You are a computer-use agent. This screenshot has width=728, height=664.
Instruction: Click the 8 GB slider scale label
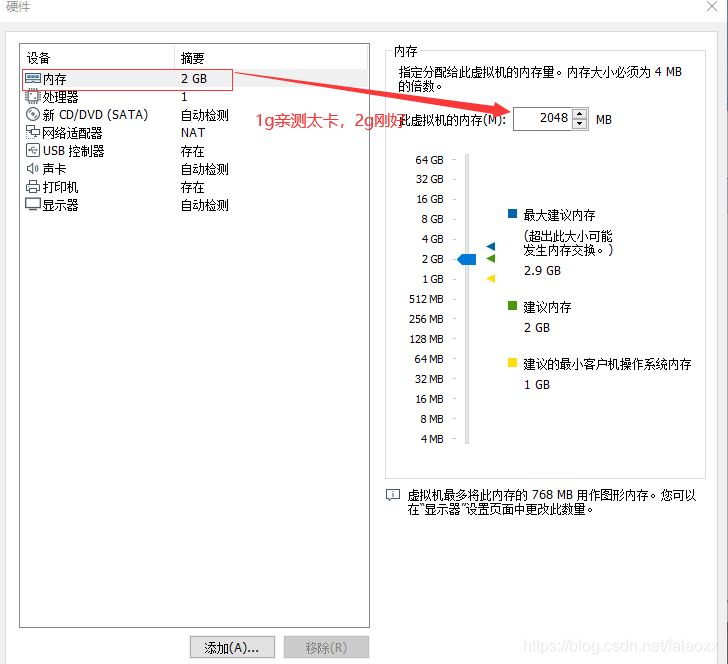click(432, 219)
